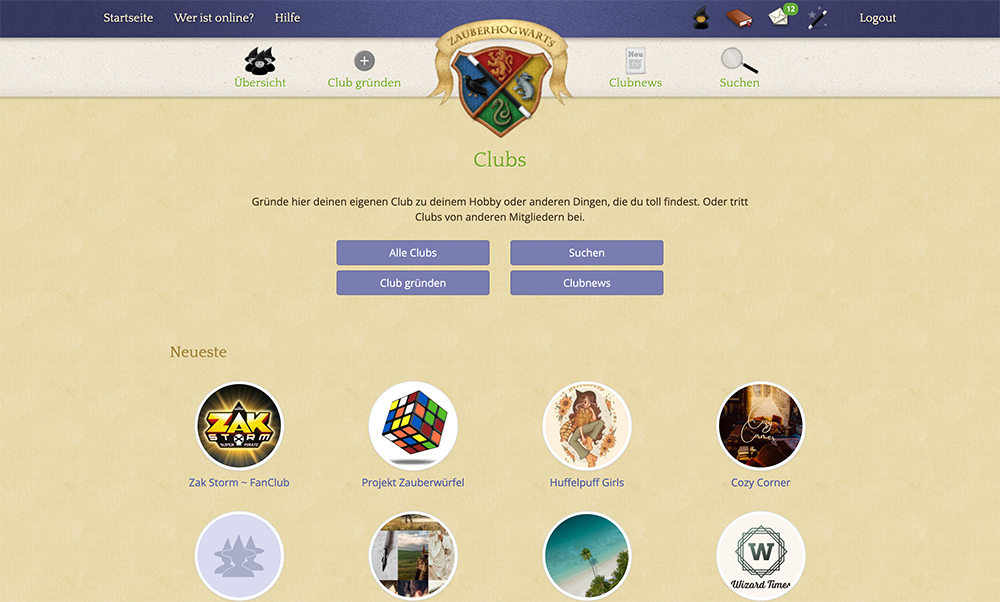Click the plus icon for Club gründen

pyautogui.click(x=364, y=61)
